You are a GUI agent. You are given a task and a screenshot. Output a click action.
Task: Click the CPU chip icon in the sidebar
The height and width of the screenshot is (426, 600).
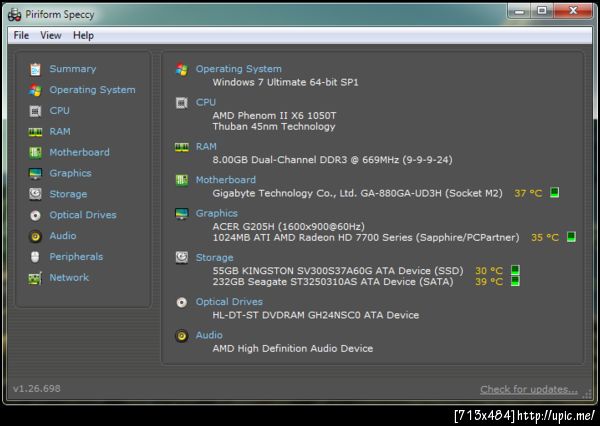point(35,111)
